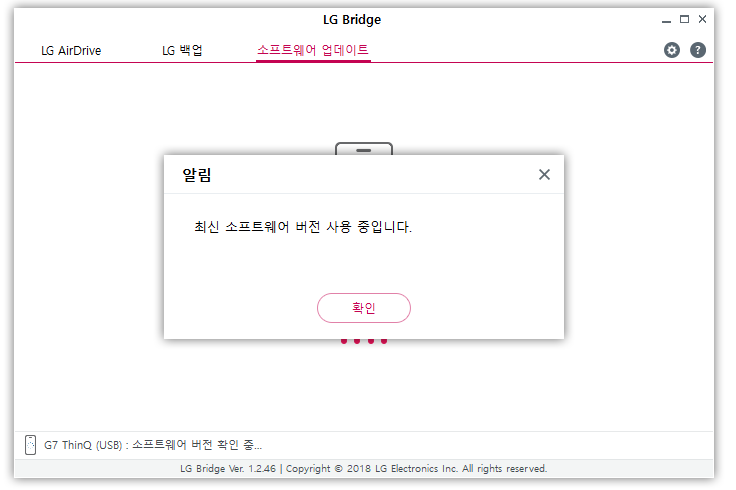Click the LG Bridge title bar text
Viewport: 736px width, 490px height.
[x=352, y=20]
